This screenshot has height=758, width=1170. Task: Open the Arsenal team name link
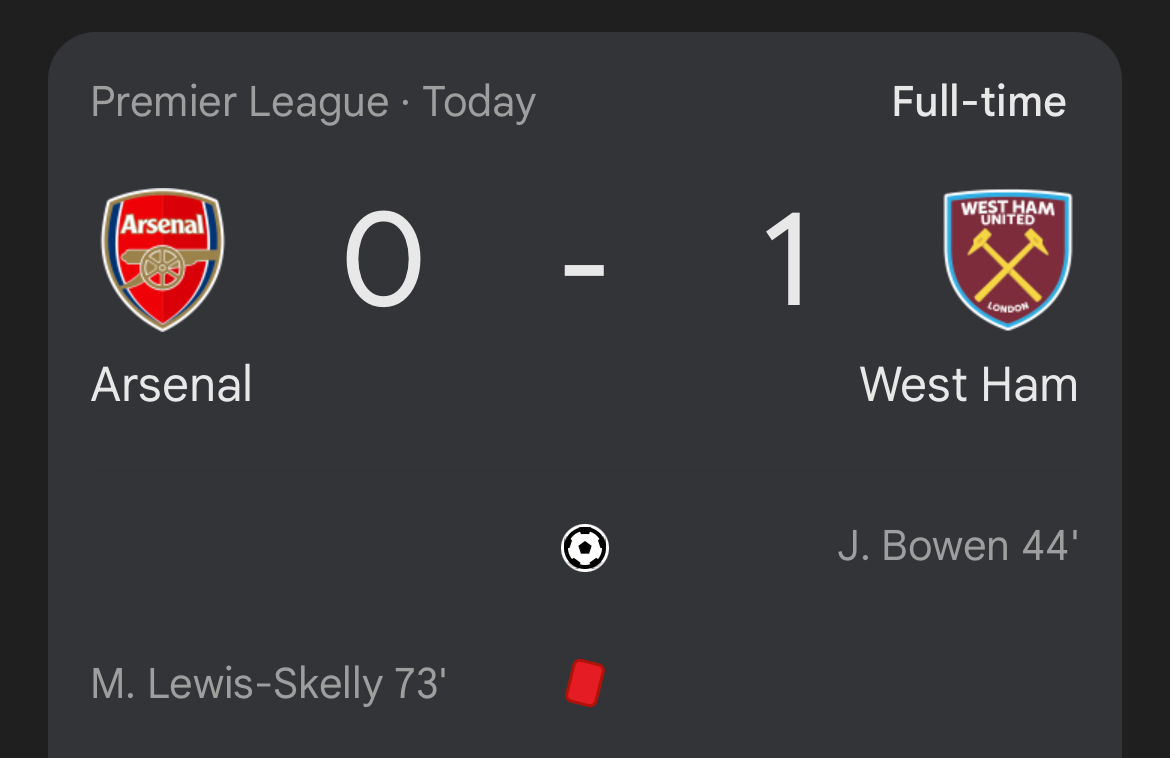pyautogui.click(x=171, y=386)
